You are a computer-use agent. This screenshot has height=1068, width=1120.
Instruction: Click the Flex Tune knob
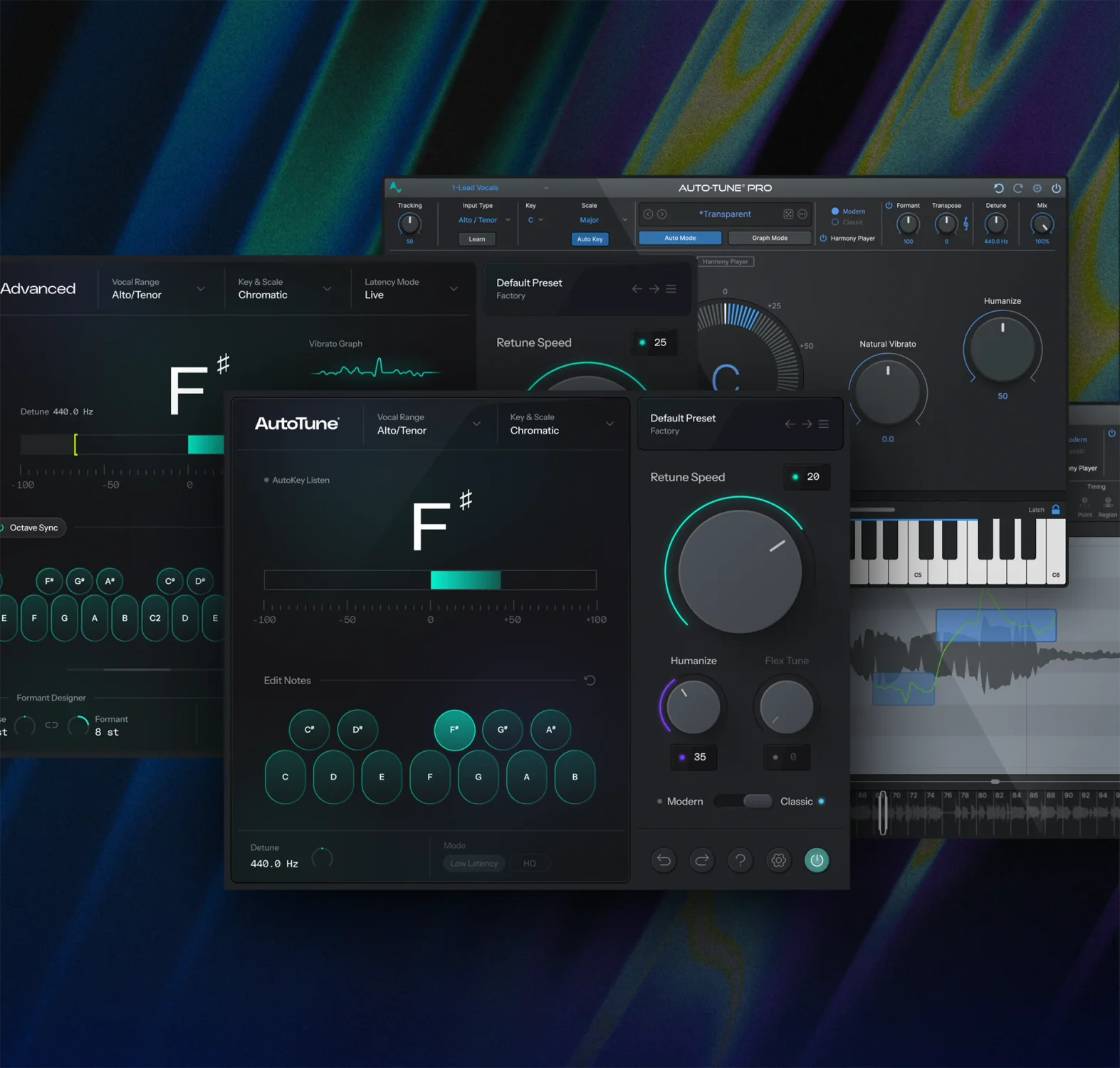click(787, 707)
